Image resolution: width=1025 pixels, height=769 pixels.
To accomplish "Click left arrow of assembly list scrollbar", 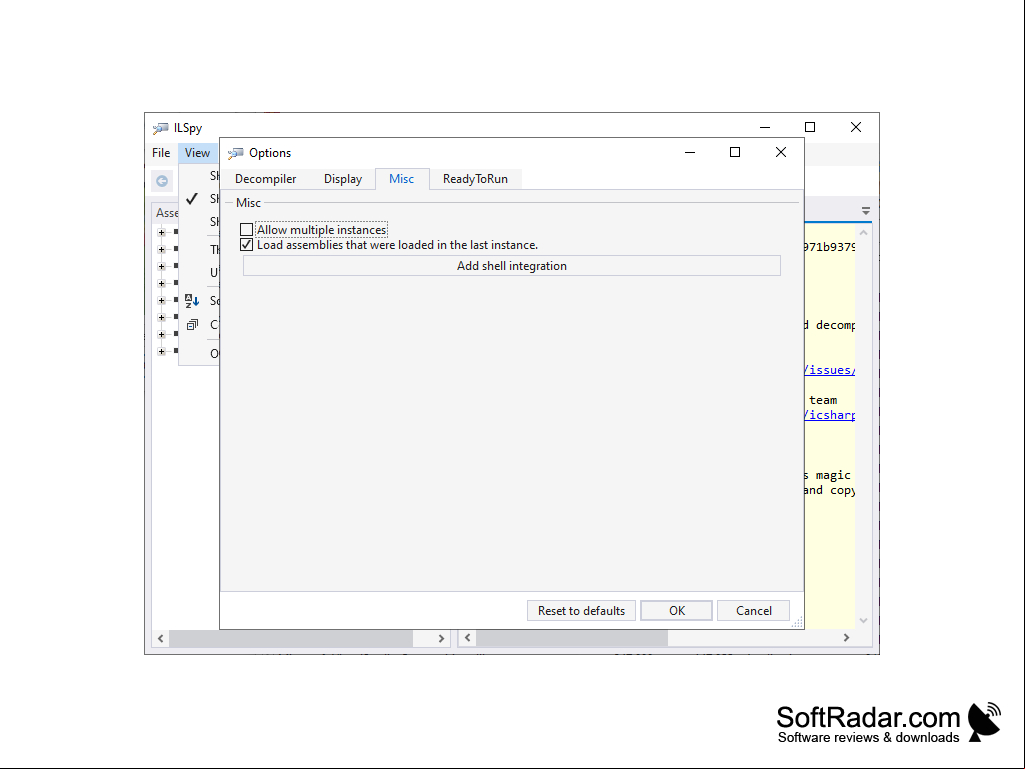I will pyautogui.click(x=161, y=638).
